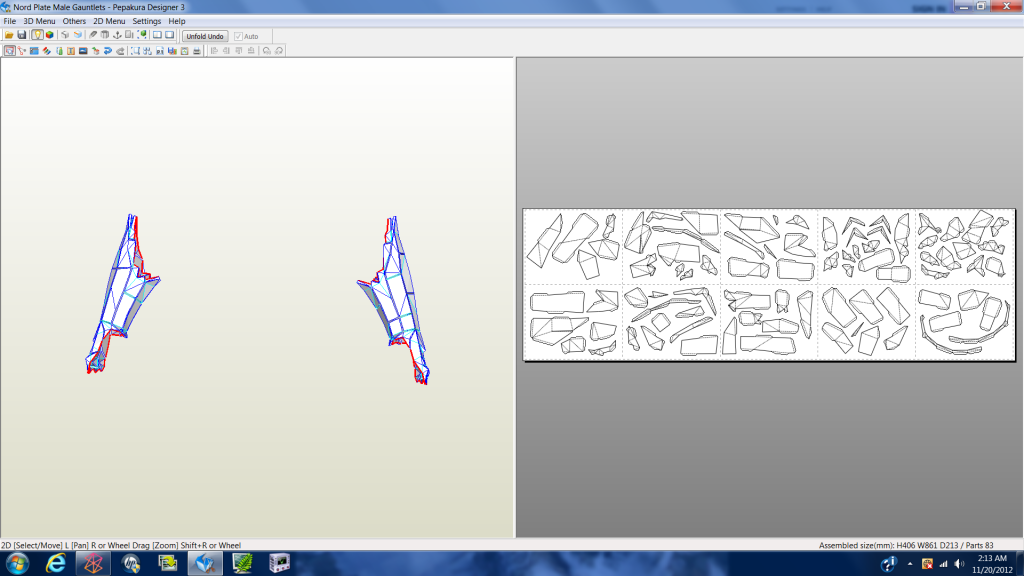Click the green fern monitor taskbar icon
The width and height of the screenshot is (1024, 576).
(242, 563)
